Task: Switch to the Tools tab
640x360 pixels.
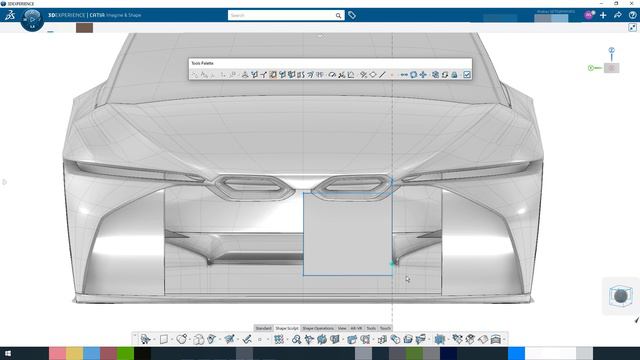Action: tap(371, 328)
